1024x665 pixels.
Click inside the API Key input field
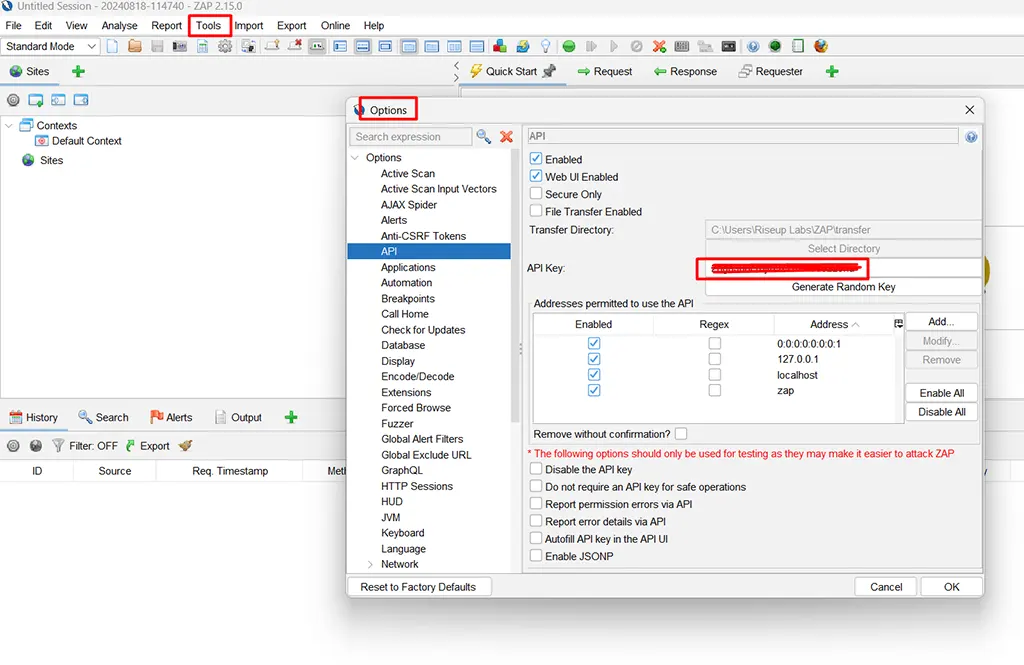click(783, 269)
